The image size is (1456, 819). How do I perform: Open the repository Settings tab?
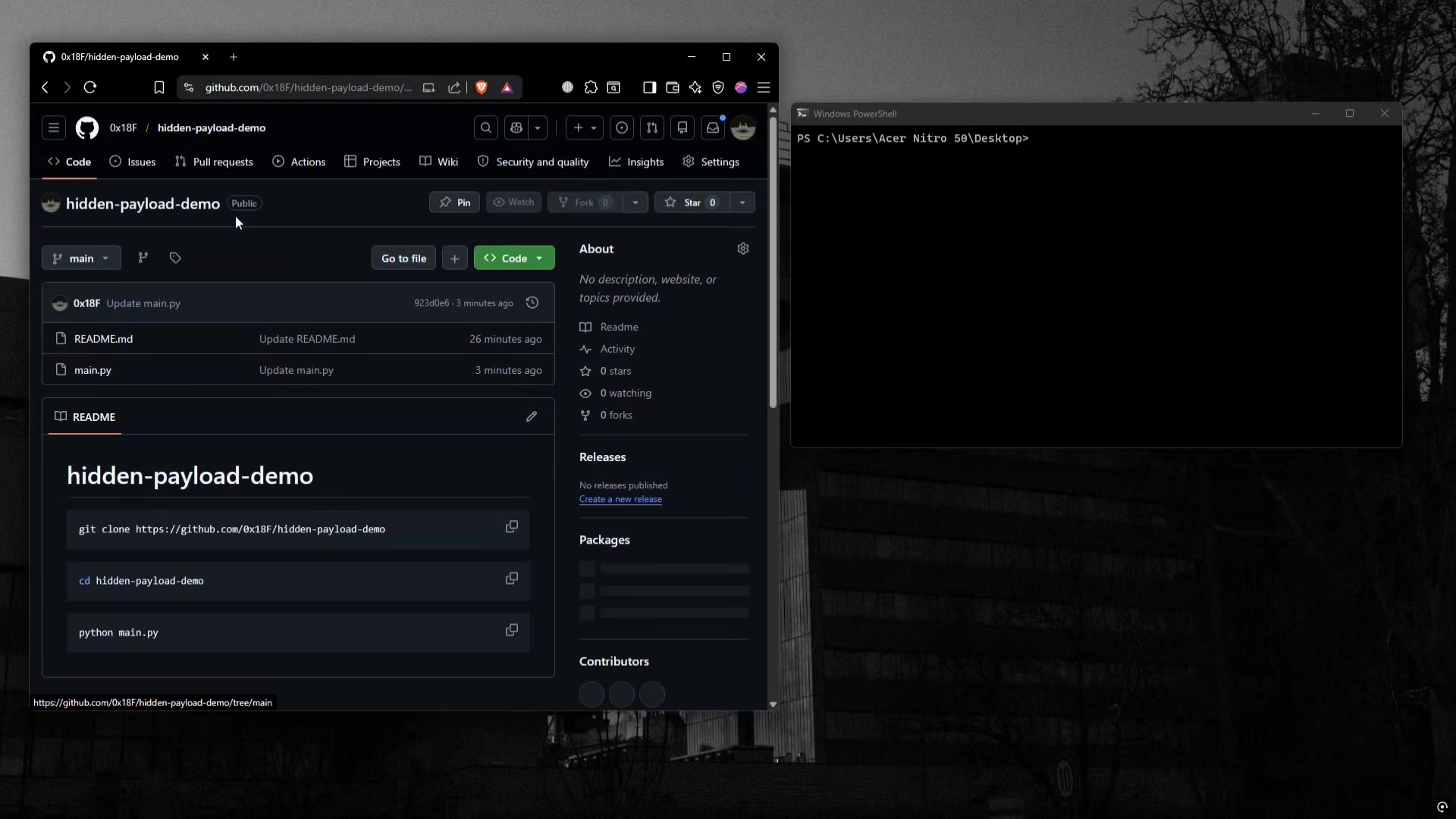click(711, 162)
